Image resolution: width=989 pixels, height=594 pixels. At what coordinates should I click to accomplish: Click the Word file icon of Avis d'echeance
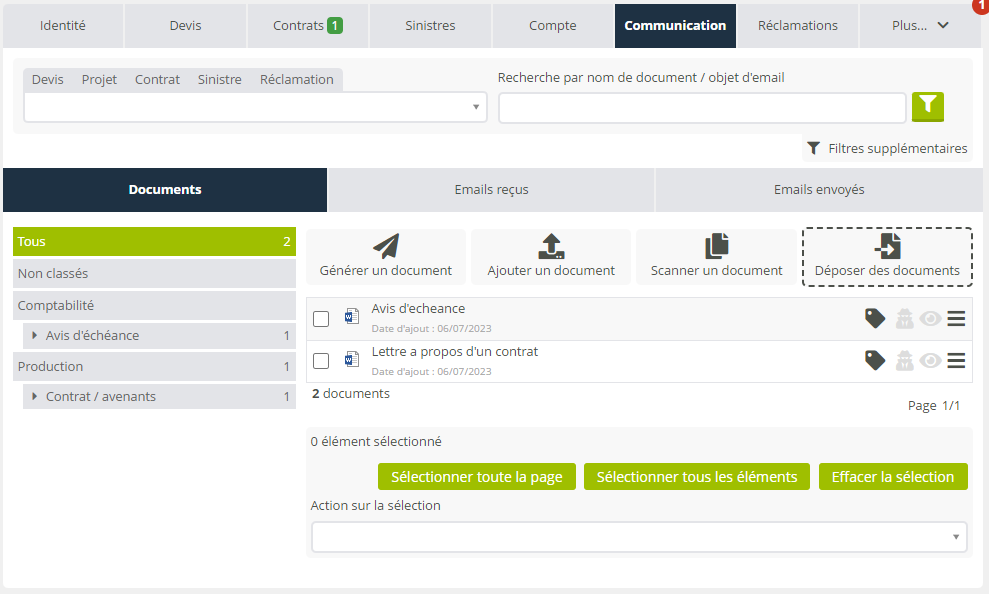[x=352, y=317]
